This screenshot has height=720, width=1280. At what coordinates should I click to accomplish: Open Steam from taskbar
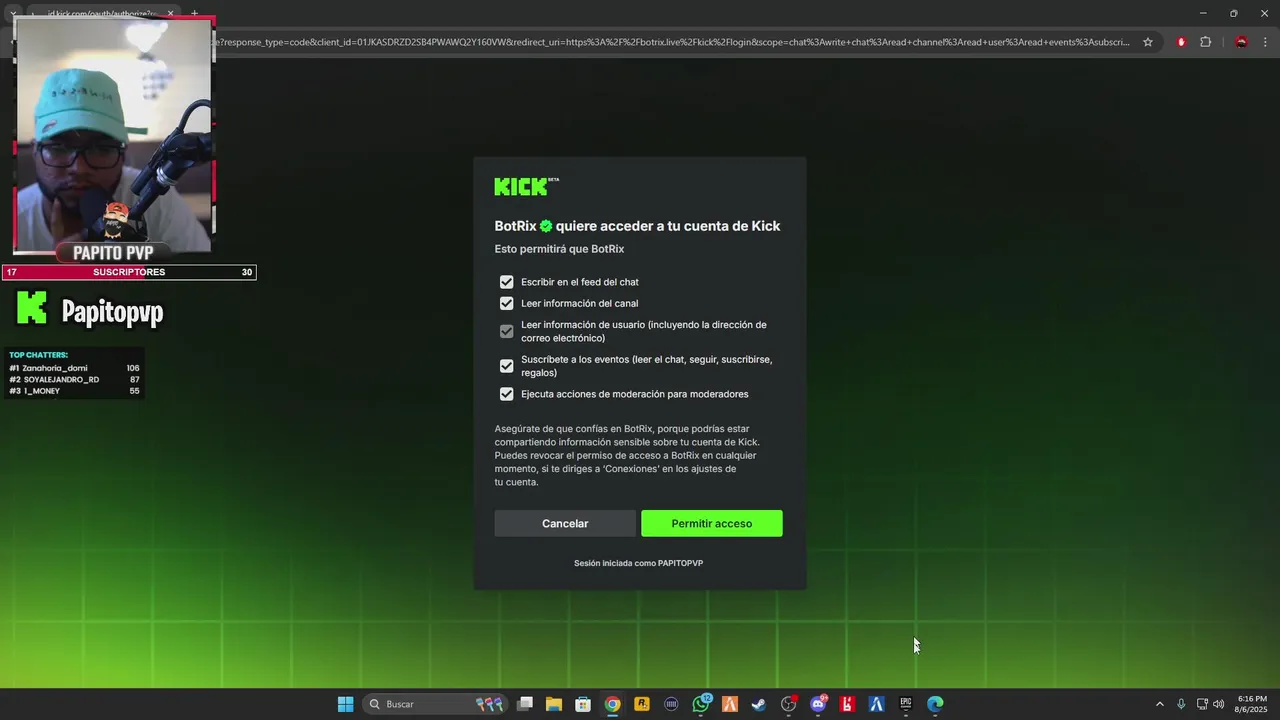tap(759, 704)
